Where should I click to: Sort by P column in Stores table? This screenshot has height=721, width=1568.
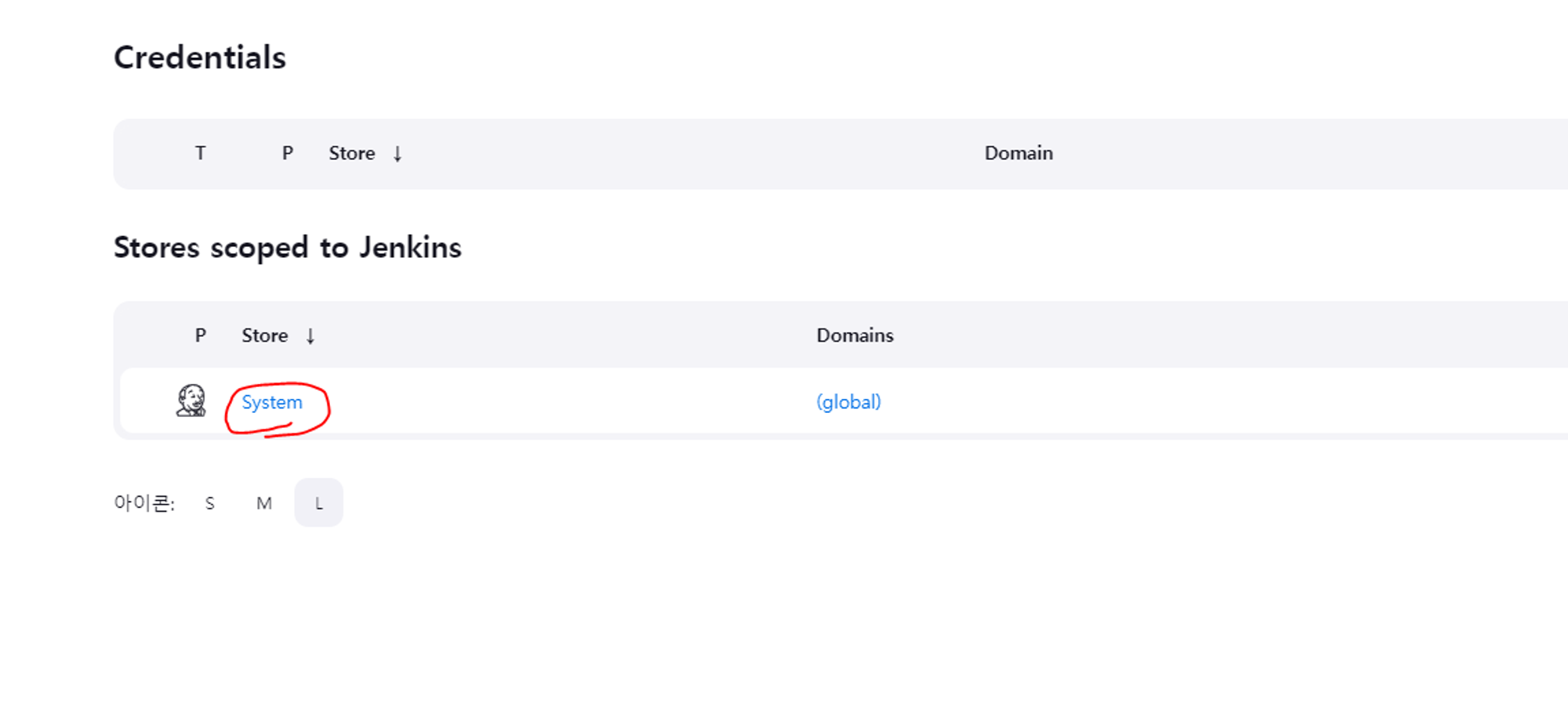click(201, 335)
